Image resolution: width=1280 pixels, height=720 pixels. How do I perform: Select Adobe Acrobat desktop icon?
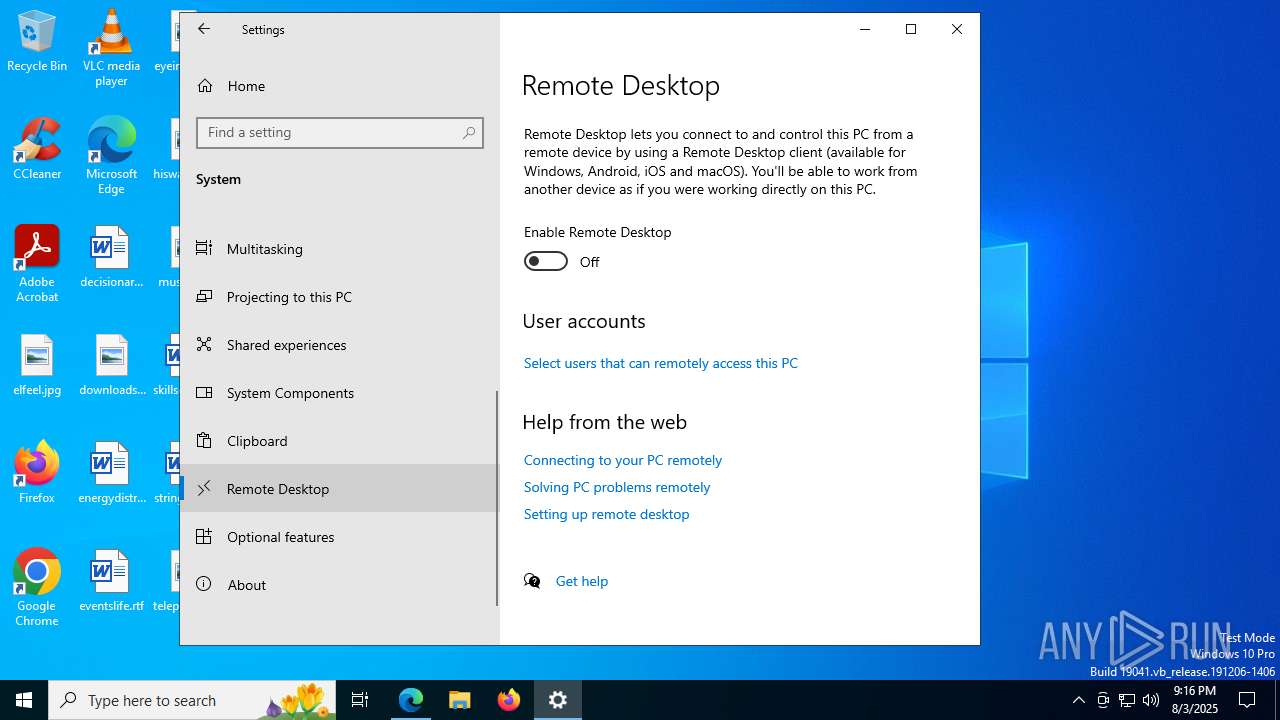click(x=37, y=264)
